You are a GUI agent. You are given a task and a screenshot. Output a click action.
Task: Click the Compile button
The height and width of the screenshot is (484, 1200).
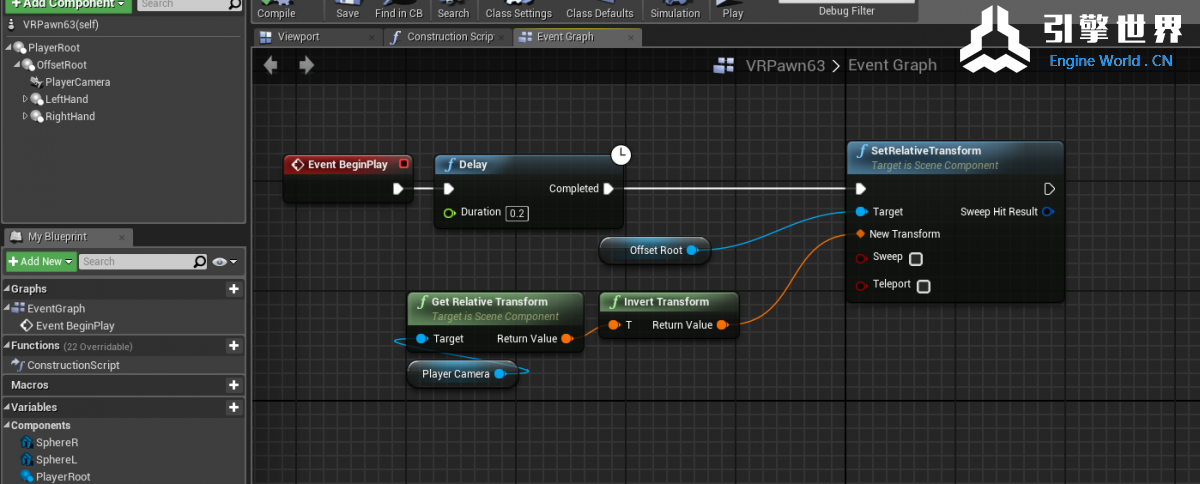(x=276, y=10)
